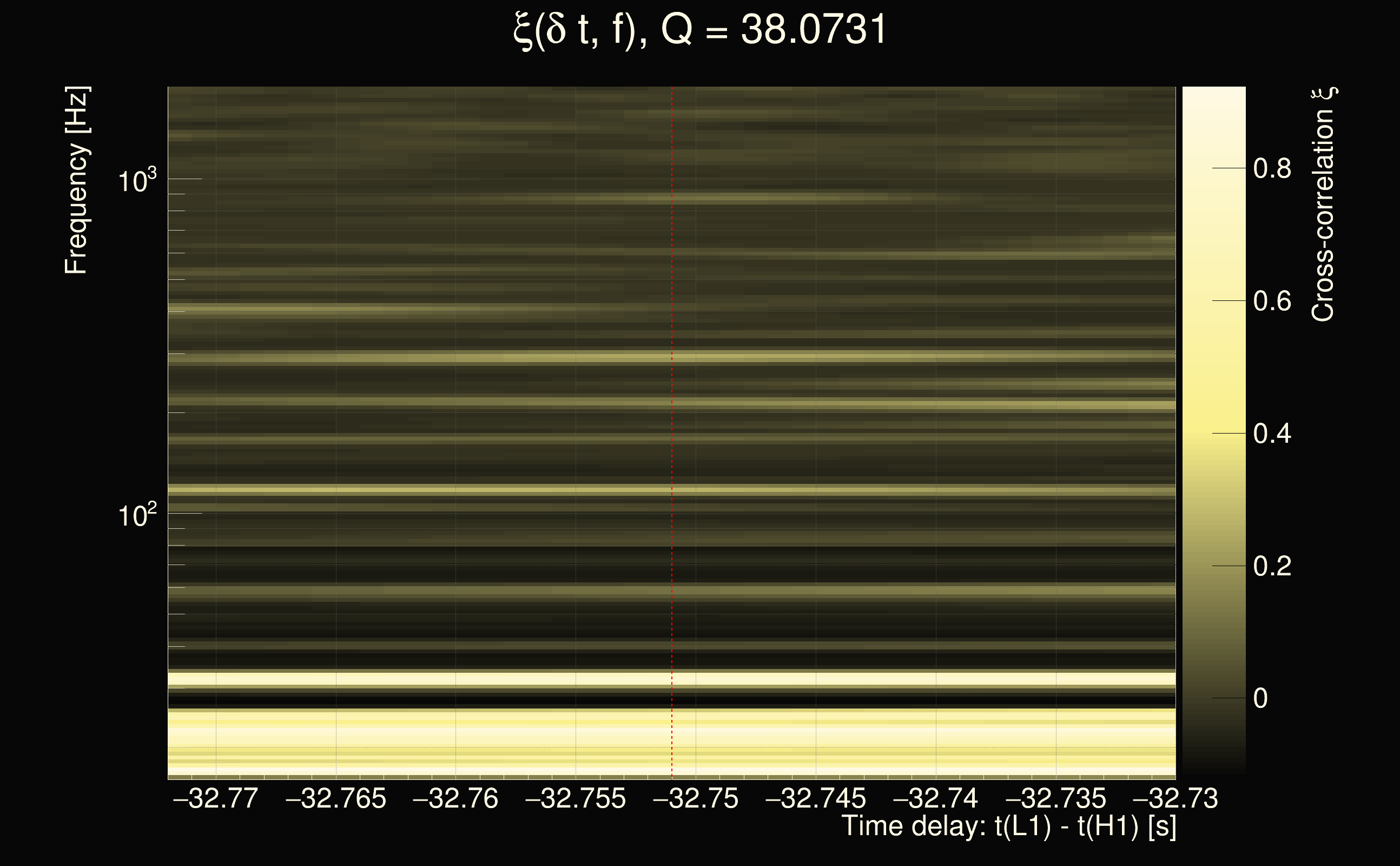Click the 10³ frequency tick label
Viewport: 1400px width, 866px height.
coord(136,181)
